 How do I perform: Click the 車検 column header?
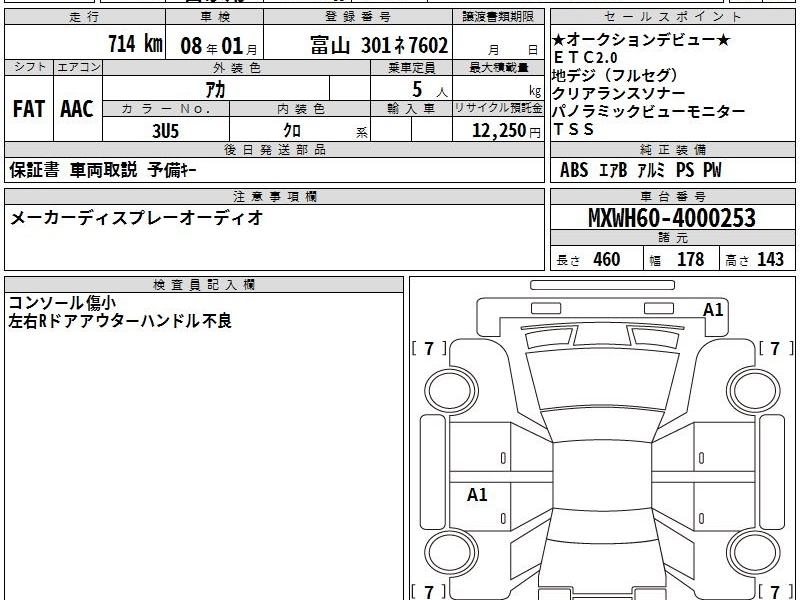click(x=215, y=17)
